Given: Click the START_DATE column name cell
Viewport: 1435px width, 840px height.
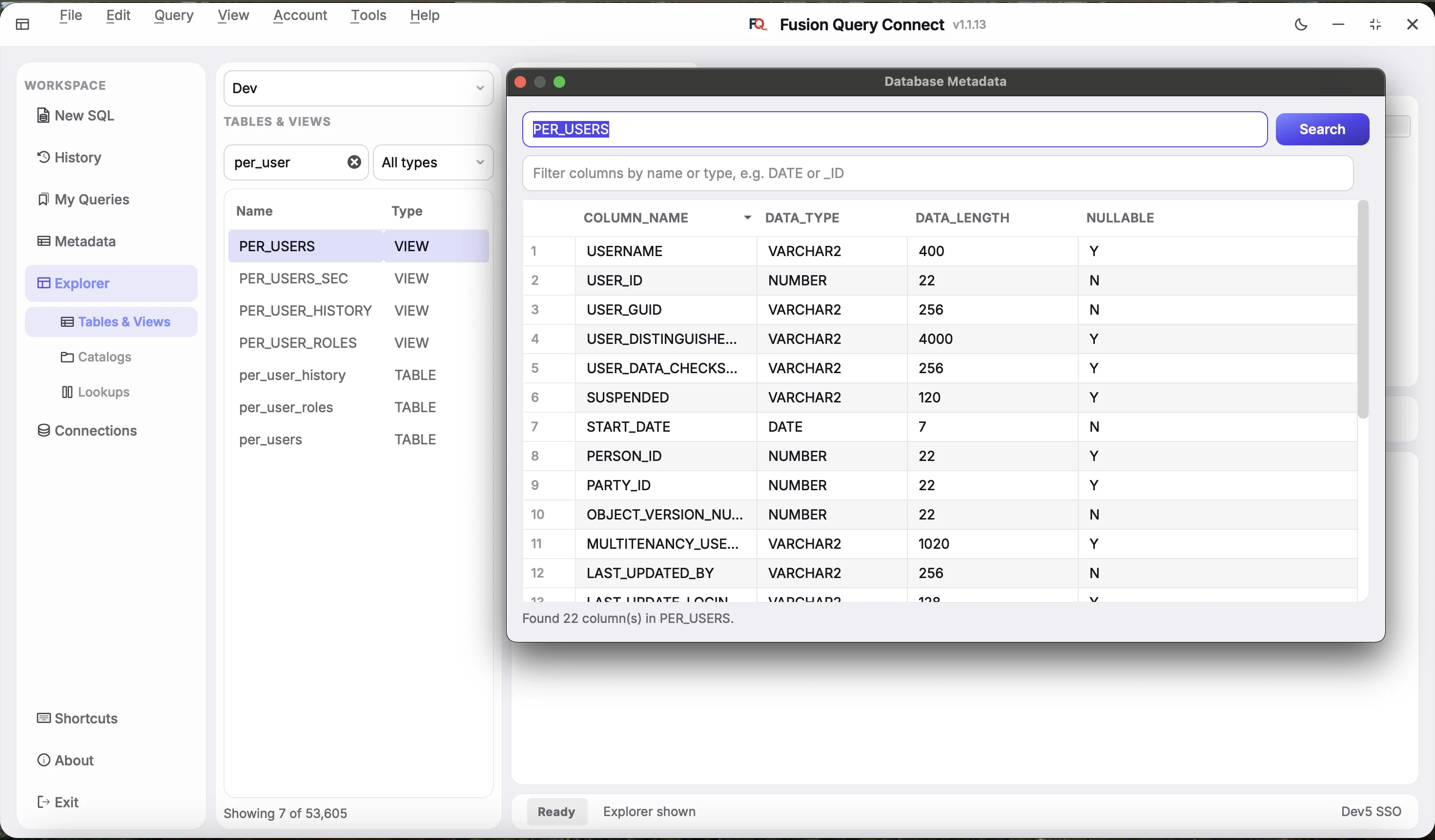Looking at the screenshot, I should click(x=666, y=427).
